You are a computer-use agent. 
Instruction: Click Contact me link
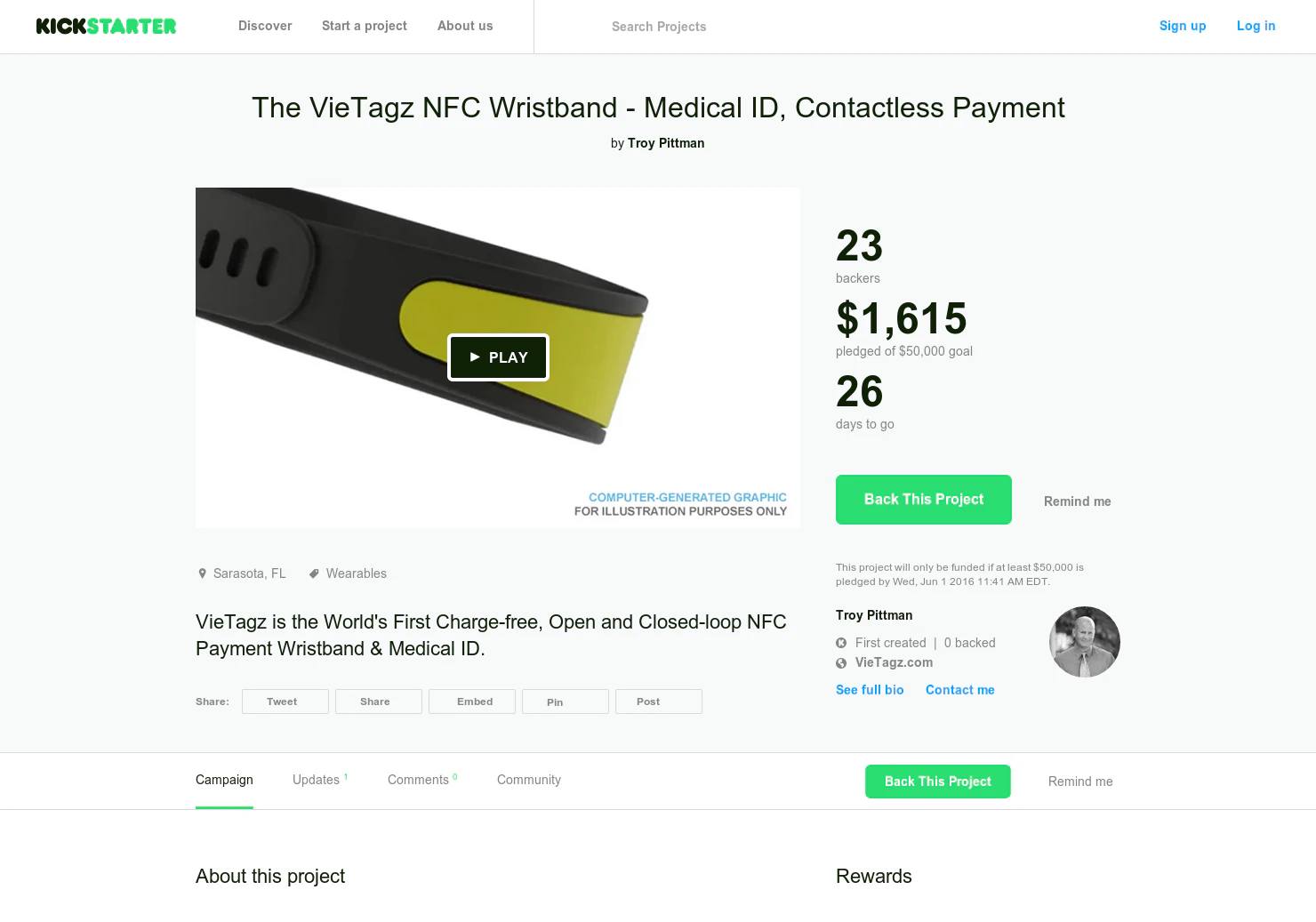[959, 690]
